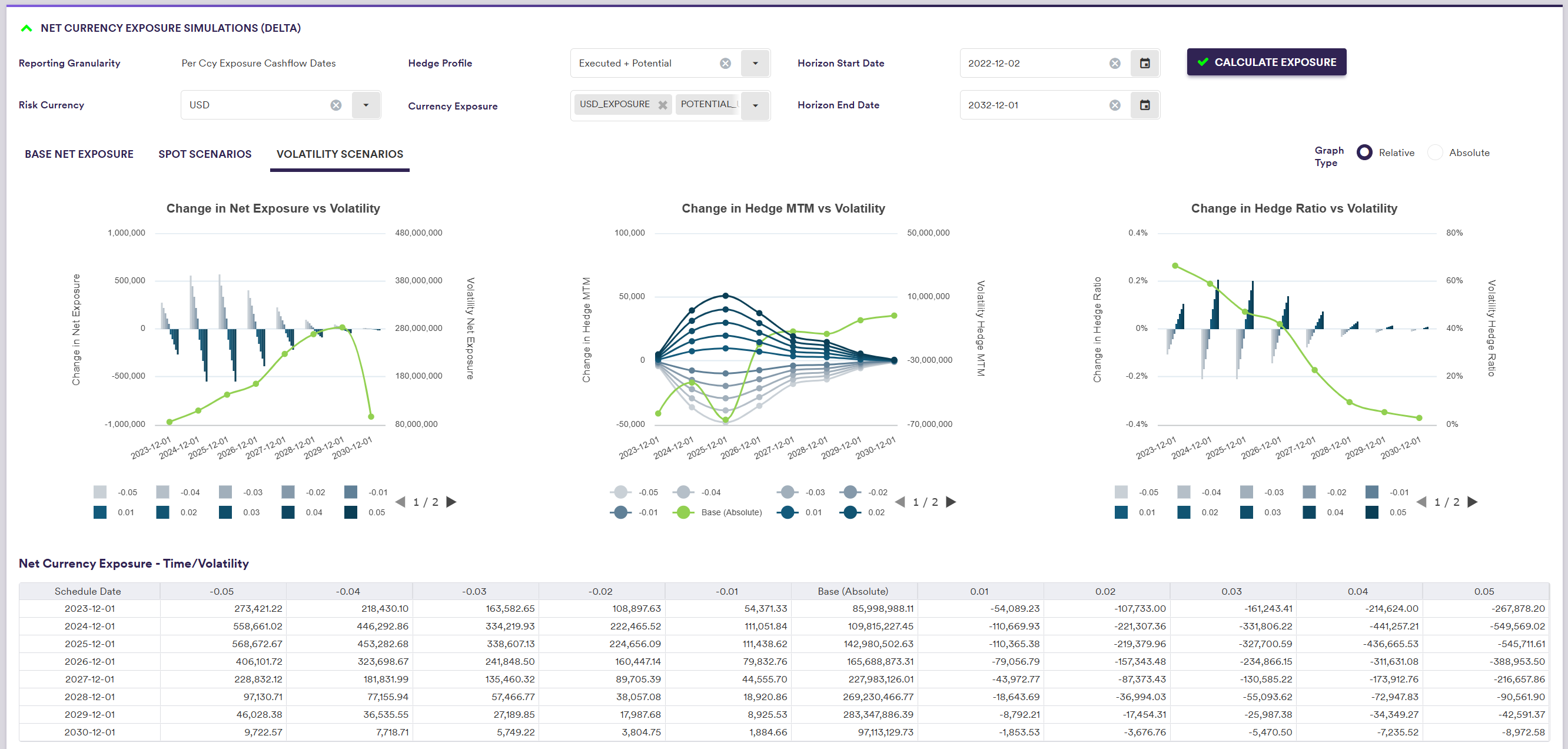
Task: Clear the Risk Currency USD value
Action: point(335,105)
